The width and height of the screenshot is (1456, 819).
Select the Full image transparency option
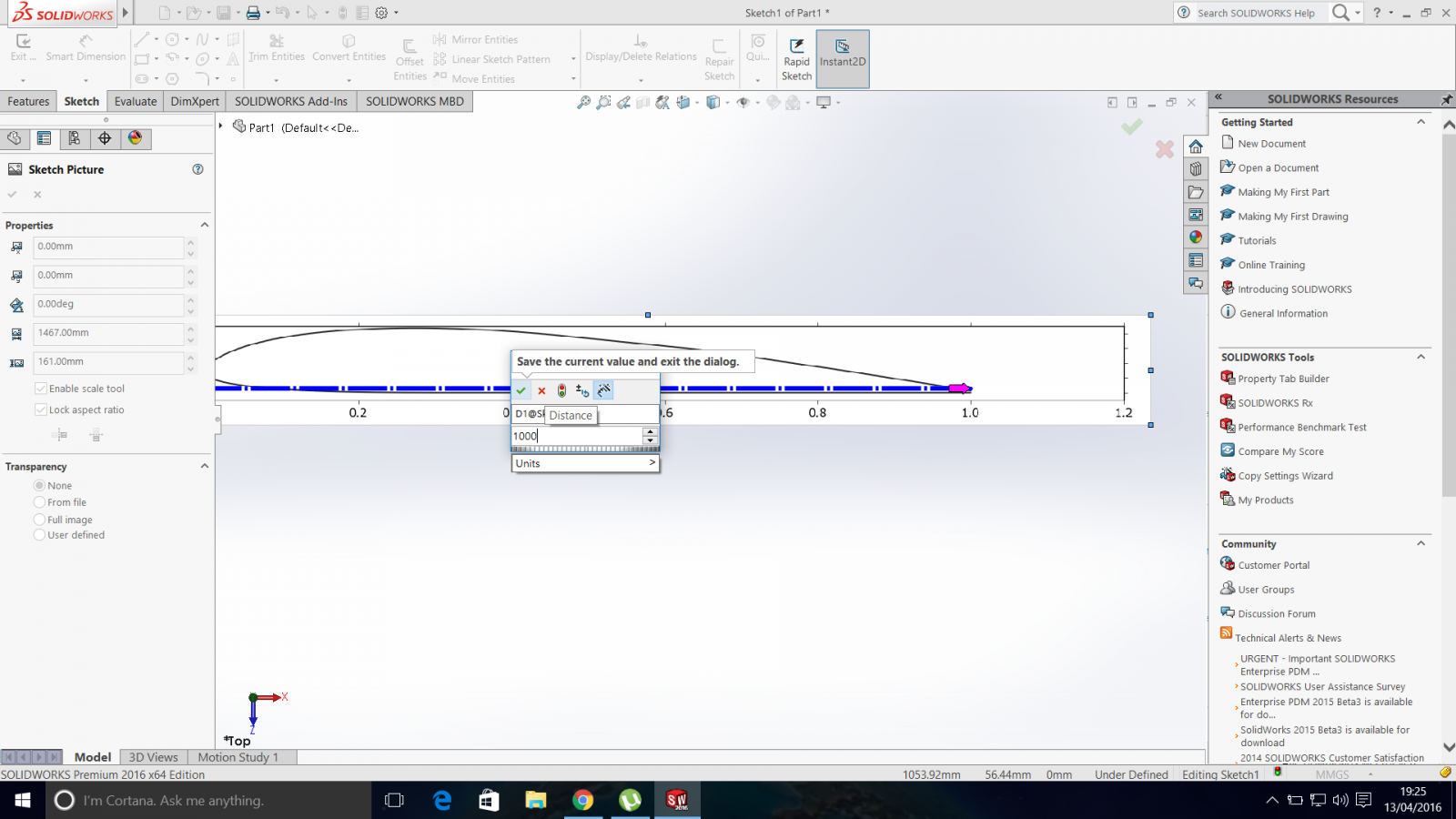[x=39, y=520]
